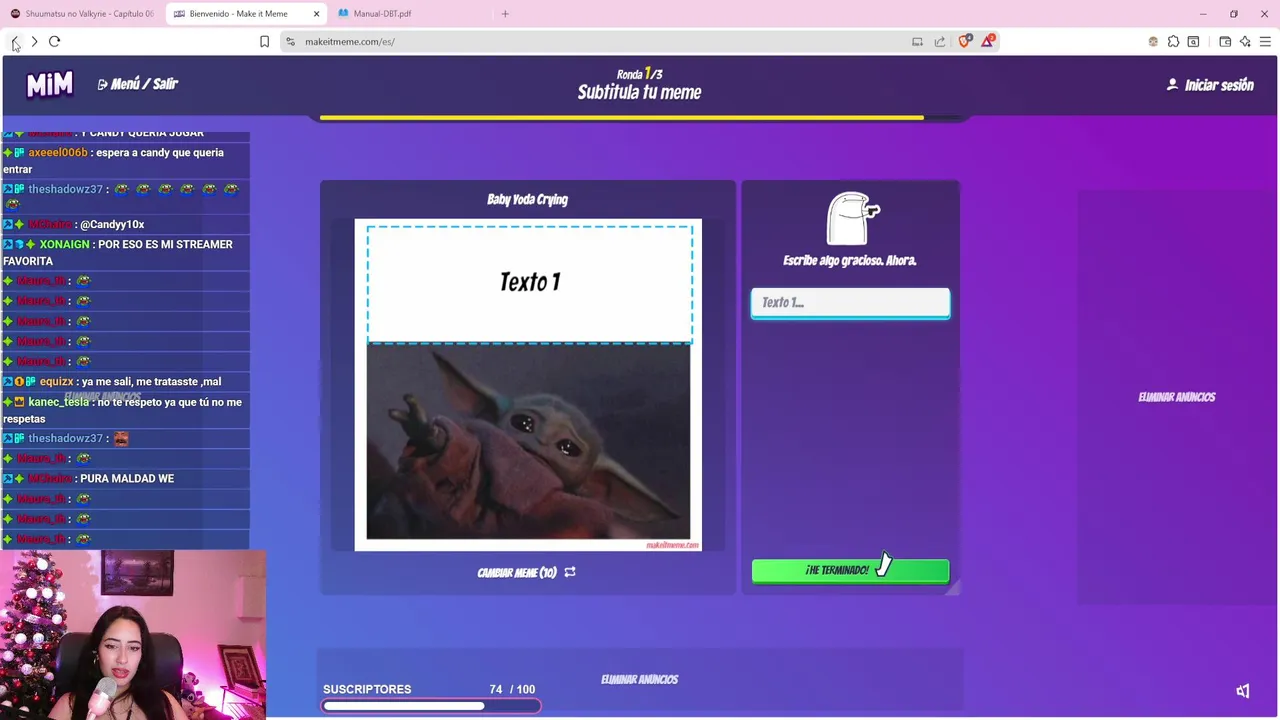Click the streamer webcam overlay

click(x=133, y=634)
